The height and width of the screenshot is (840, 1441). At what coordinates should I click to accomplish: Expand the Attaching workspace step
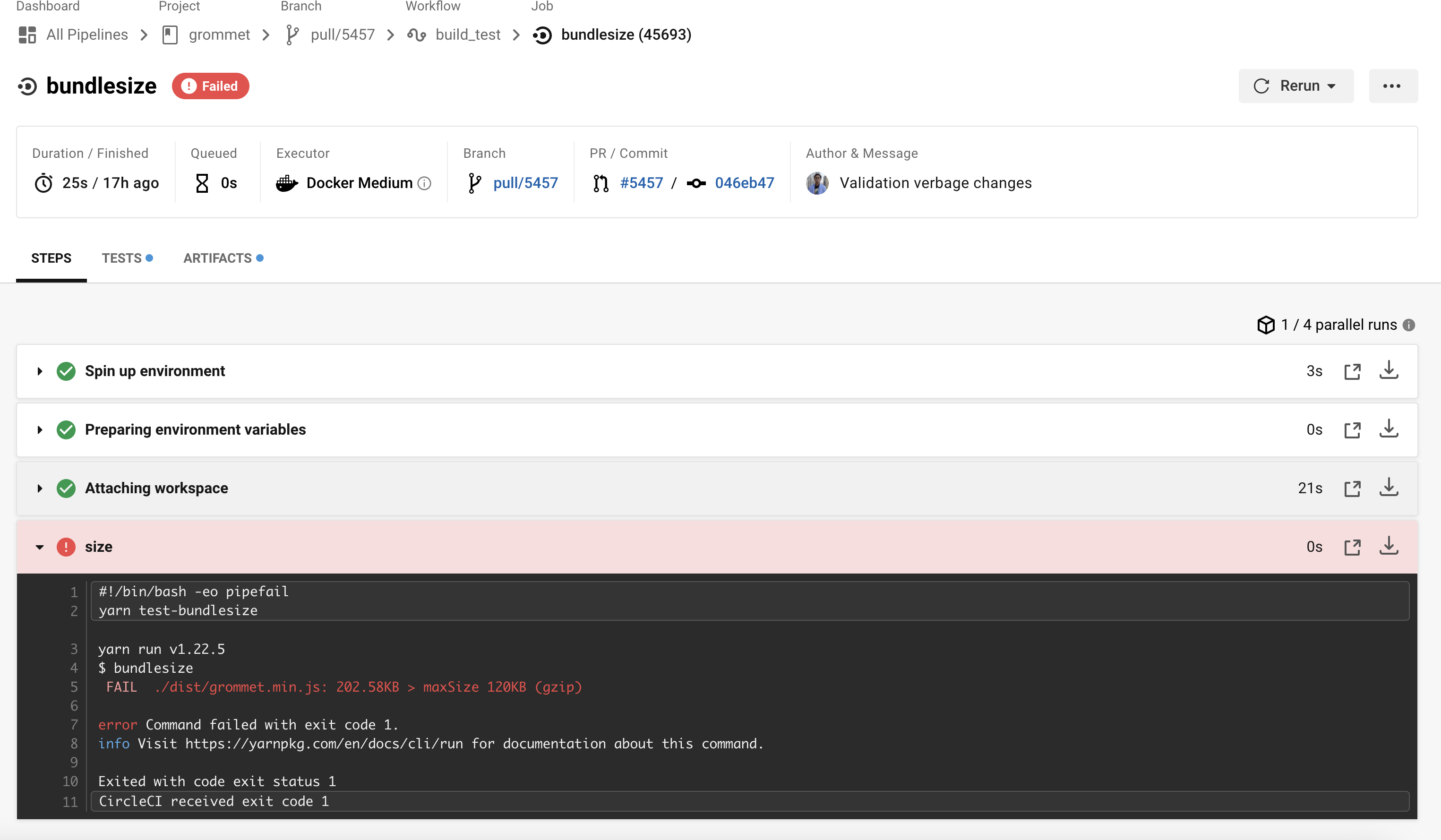tap(40, 489)
